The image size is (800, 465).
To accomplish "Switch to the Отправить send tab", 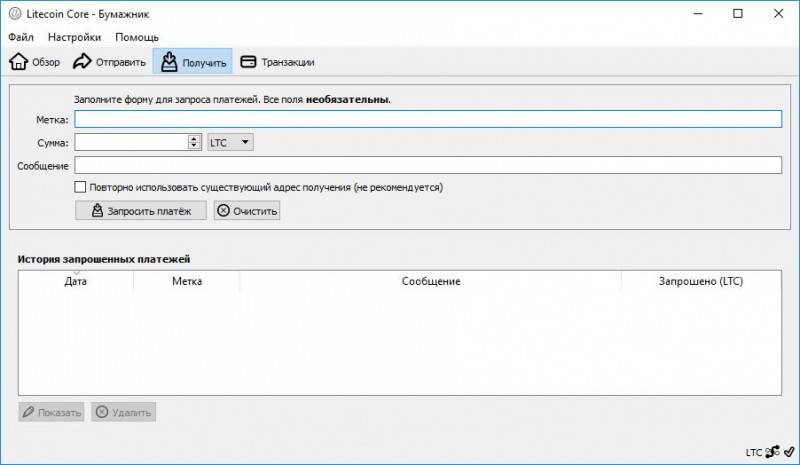I will point(109,62).
